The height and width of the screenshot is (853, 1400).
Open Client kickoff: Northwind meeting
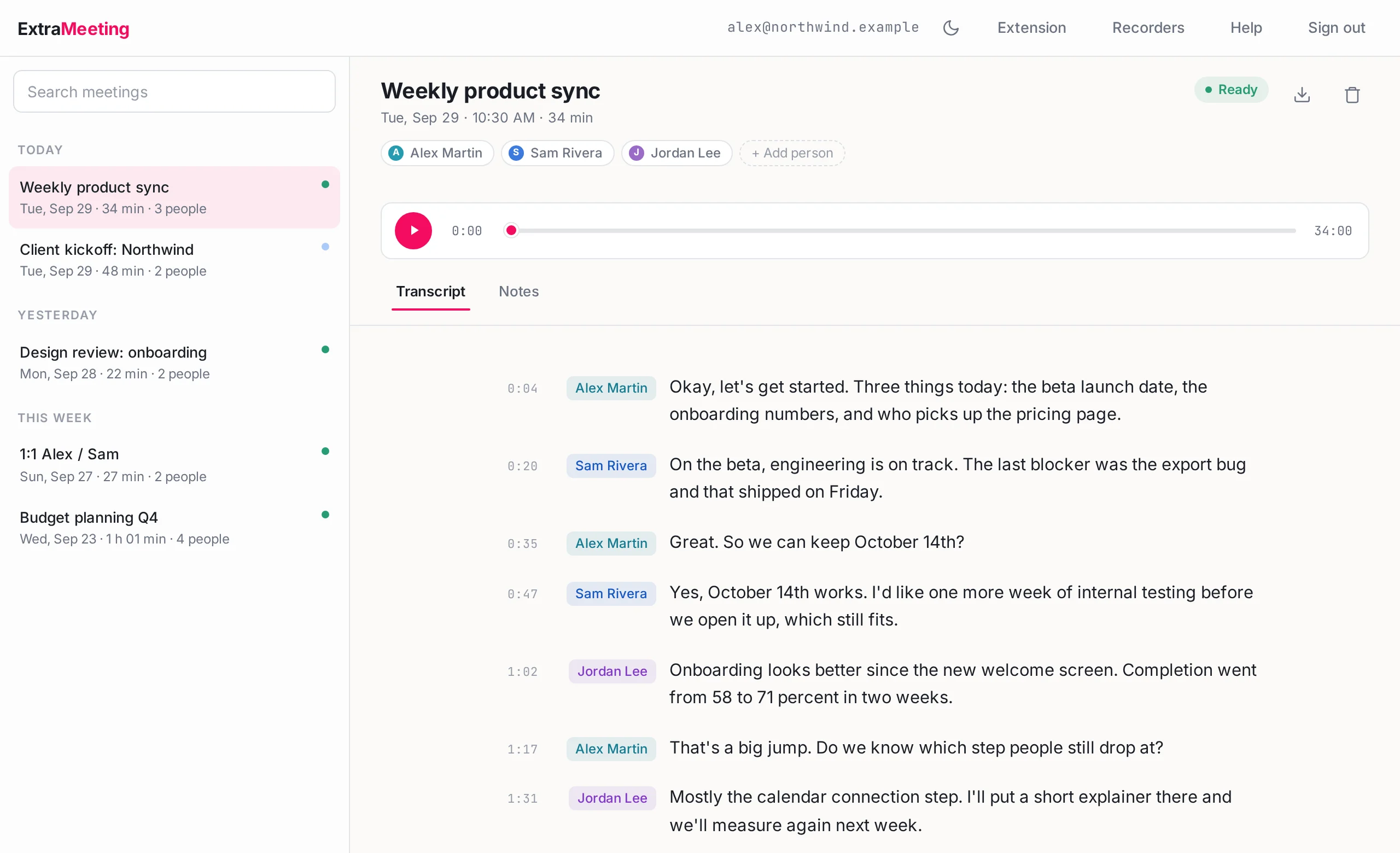(x=174, y=260)
